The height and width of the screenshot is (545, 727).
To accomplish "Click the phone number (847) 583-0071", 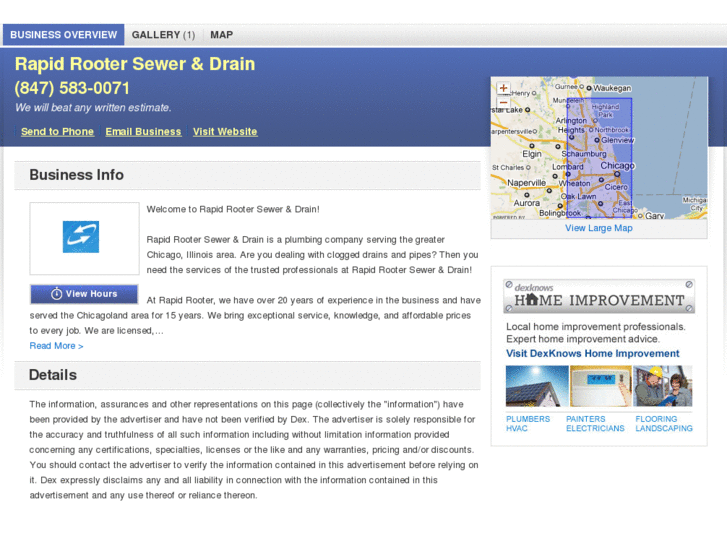I will coord(72,88).
